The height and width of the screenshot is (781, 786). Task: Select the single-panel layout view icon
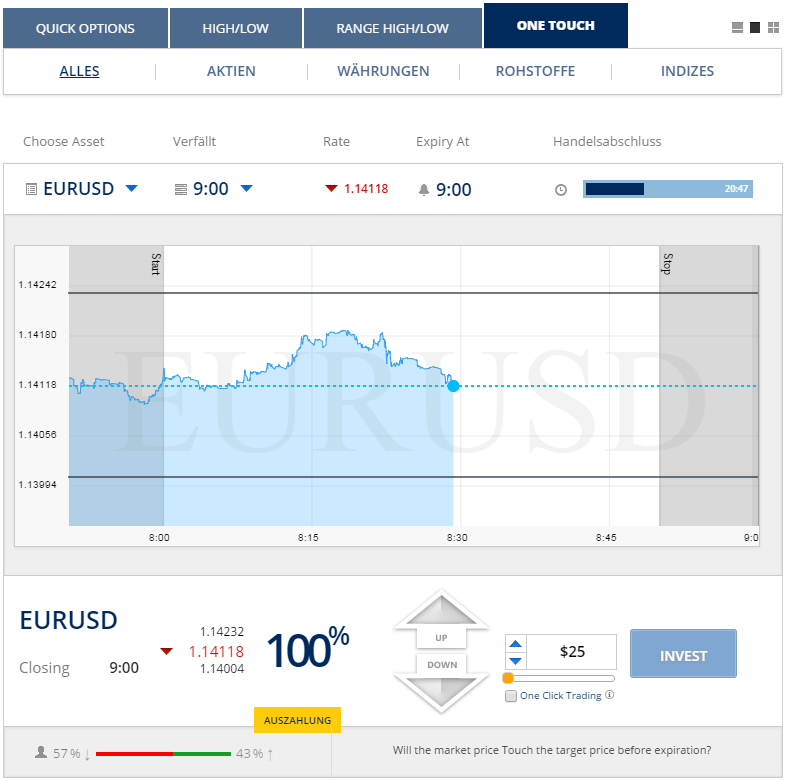755,28
